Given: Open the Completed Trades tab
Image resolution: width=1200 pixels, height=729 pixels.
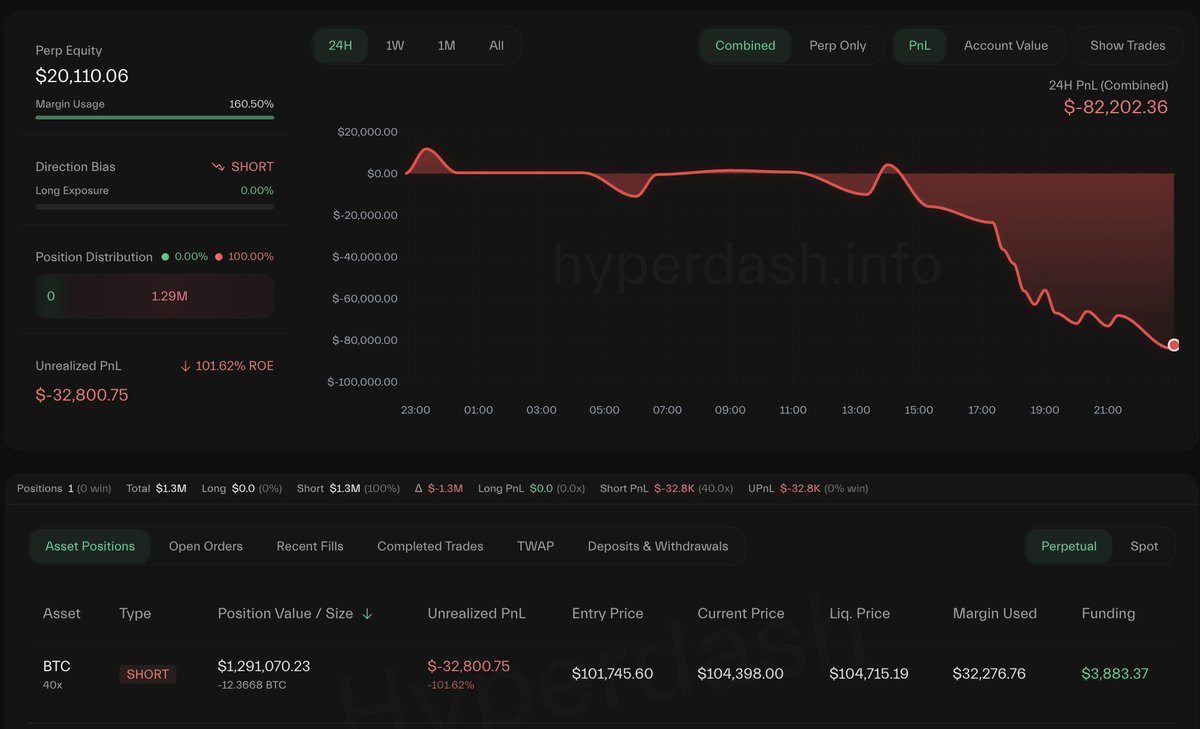Looking at the screenshot, I should [430, 546].
